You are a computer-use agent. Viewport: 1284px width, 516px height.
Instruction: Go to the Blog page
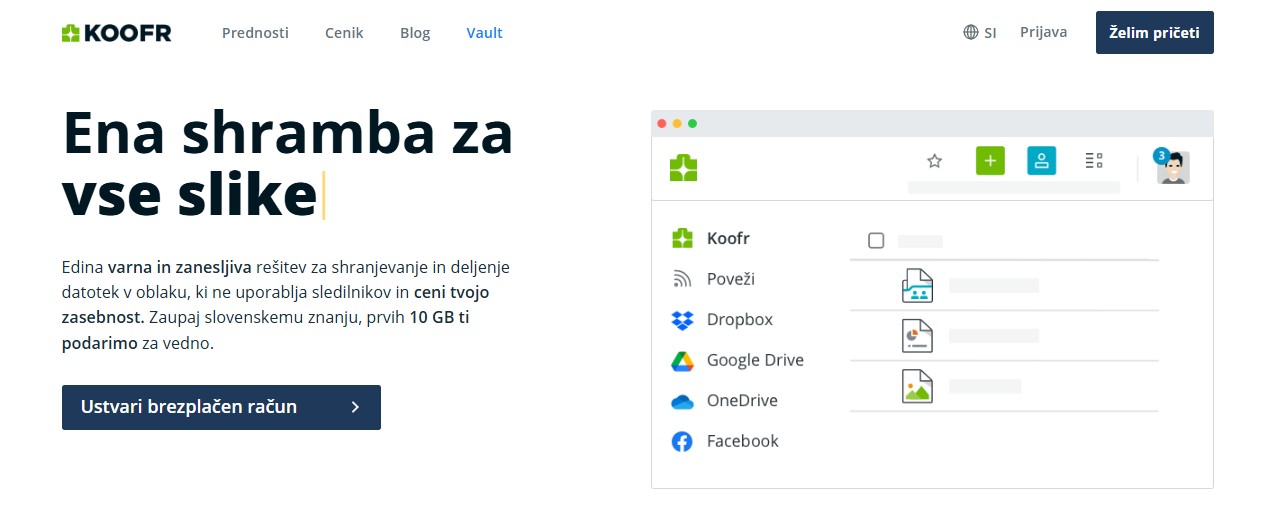415,33
